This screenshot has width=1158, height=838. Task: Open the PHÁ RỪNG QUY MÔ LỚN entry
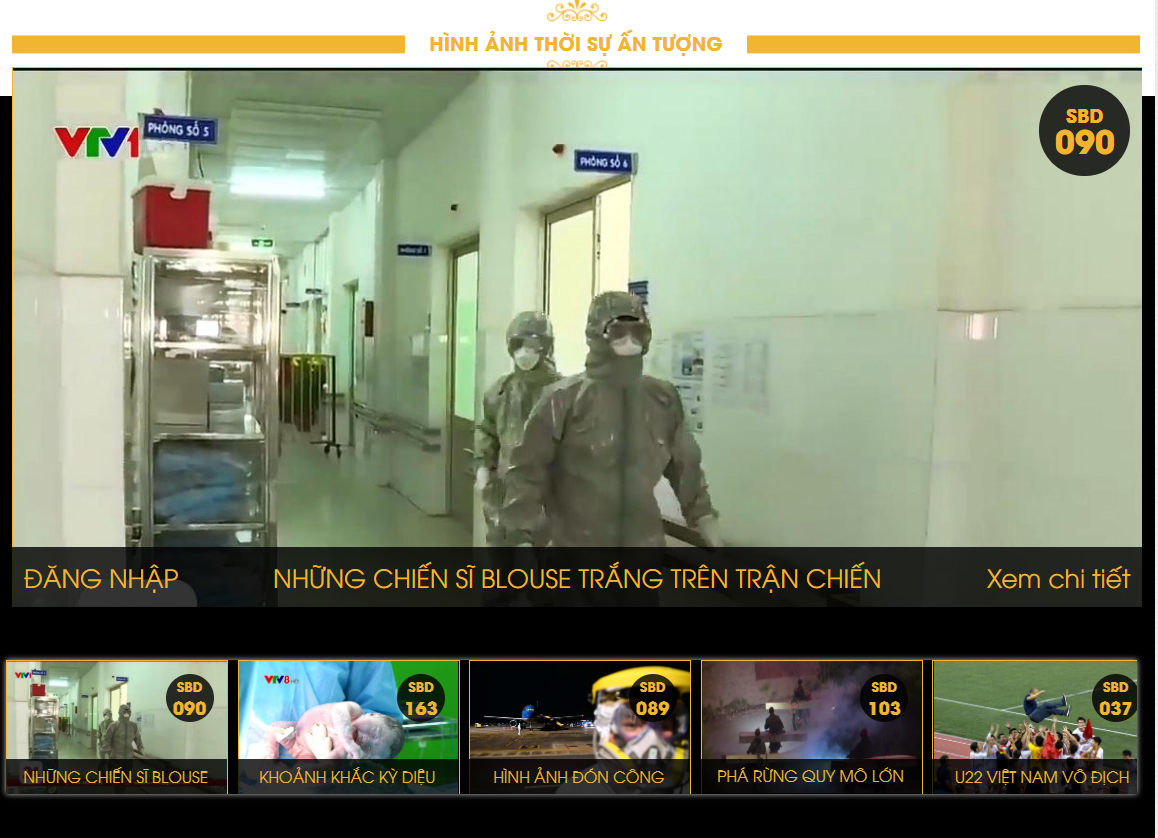tap(811, 727)
